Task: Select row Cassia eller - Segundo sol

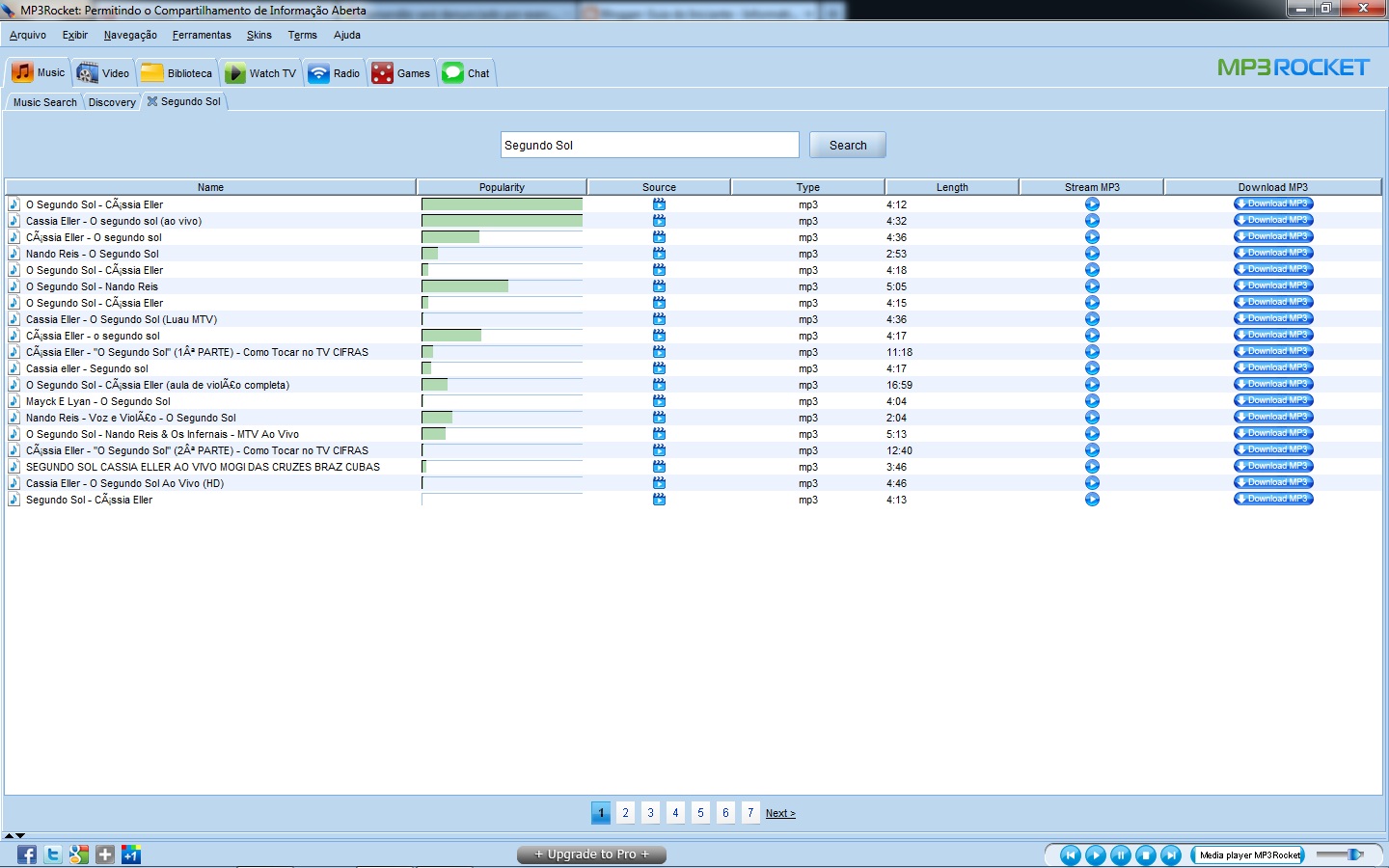Action: (x=694, y=367)
